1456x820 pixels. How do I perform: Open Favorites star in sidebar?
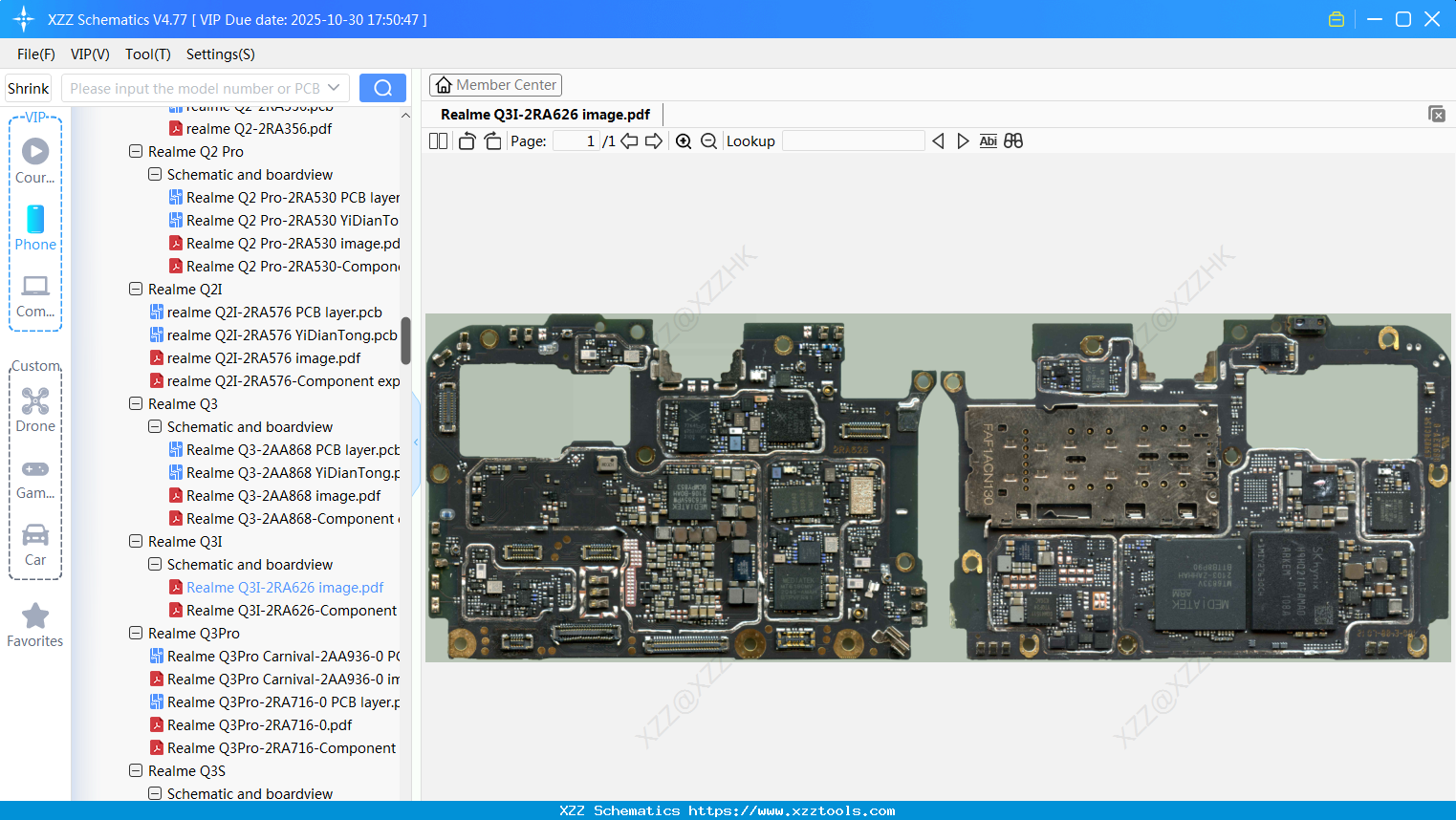click(x=35, y=625)
